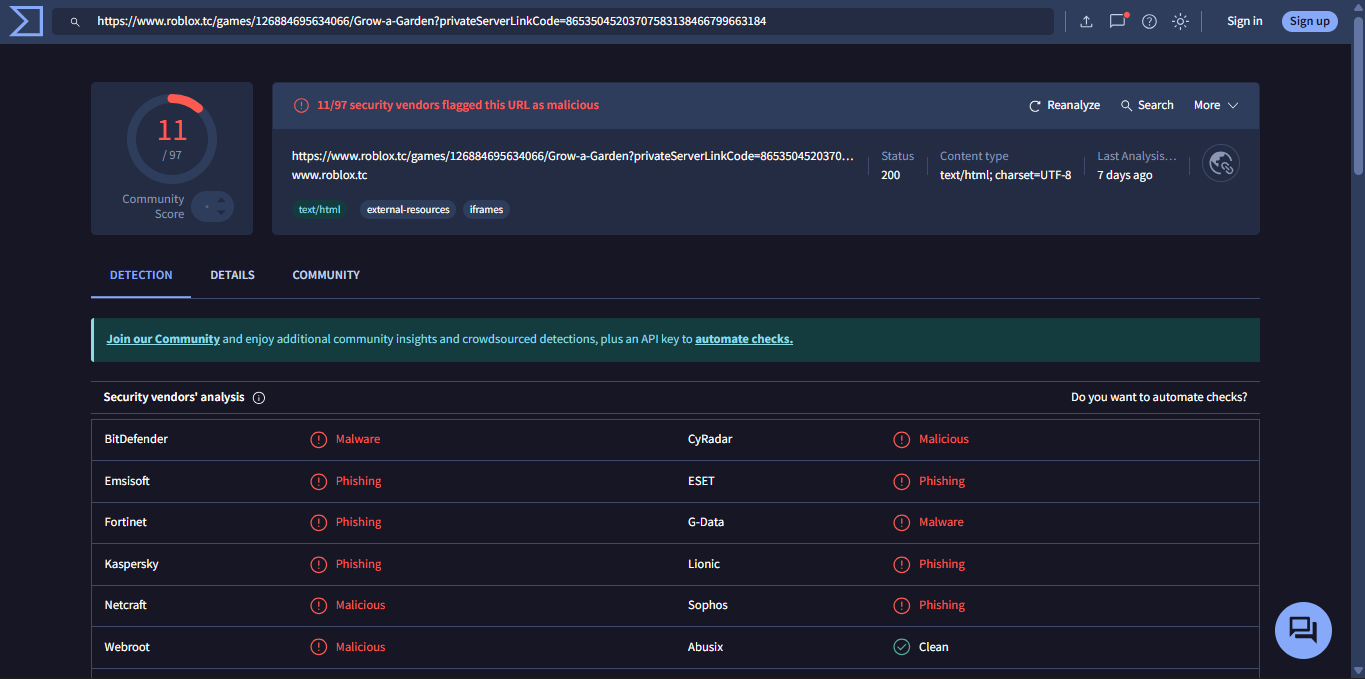The image size is (1365, 679).
Task: Switch to the DETAILS tab
Action: coord(232,274)
